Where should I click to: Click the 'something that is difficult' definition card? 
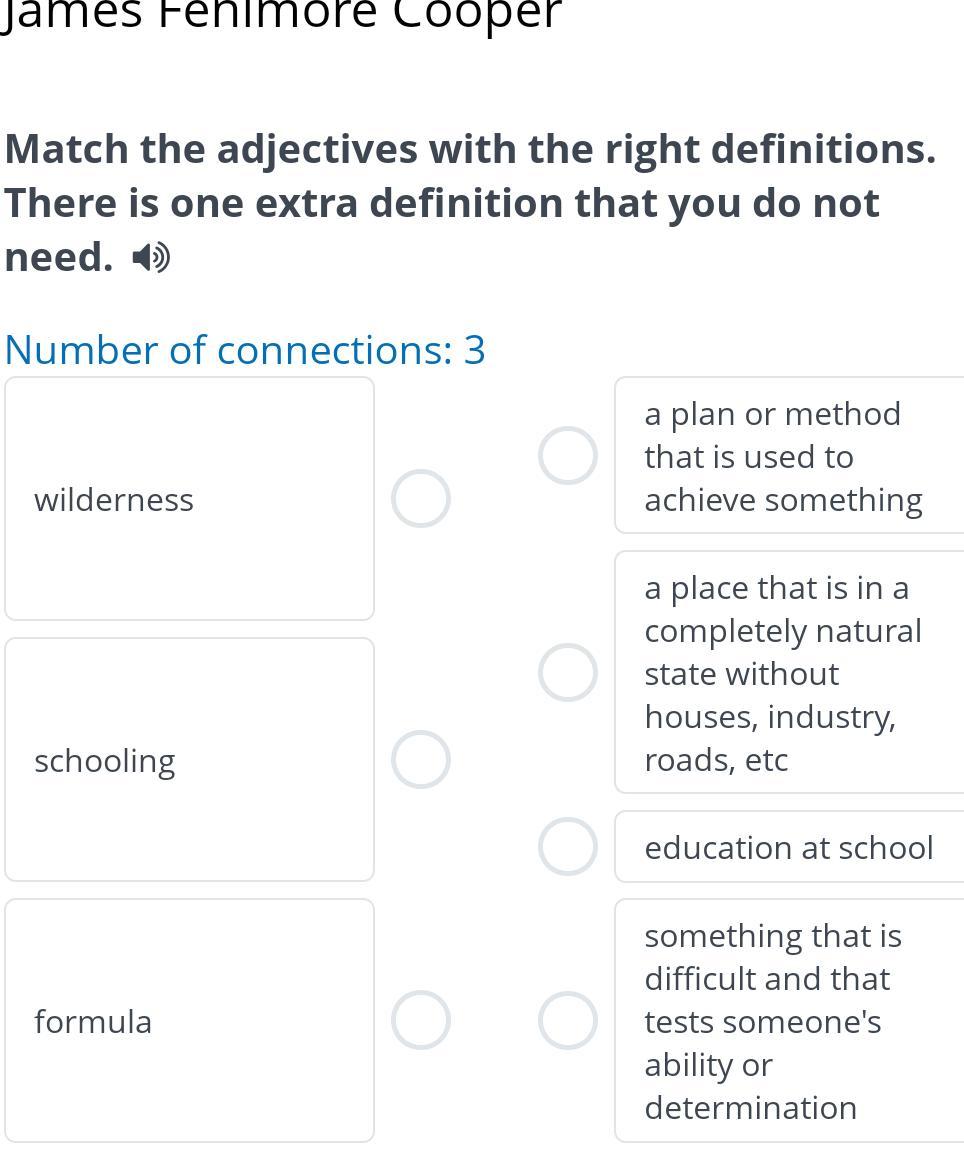click(x=788, y=1021)
